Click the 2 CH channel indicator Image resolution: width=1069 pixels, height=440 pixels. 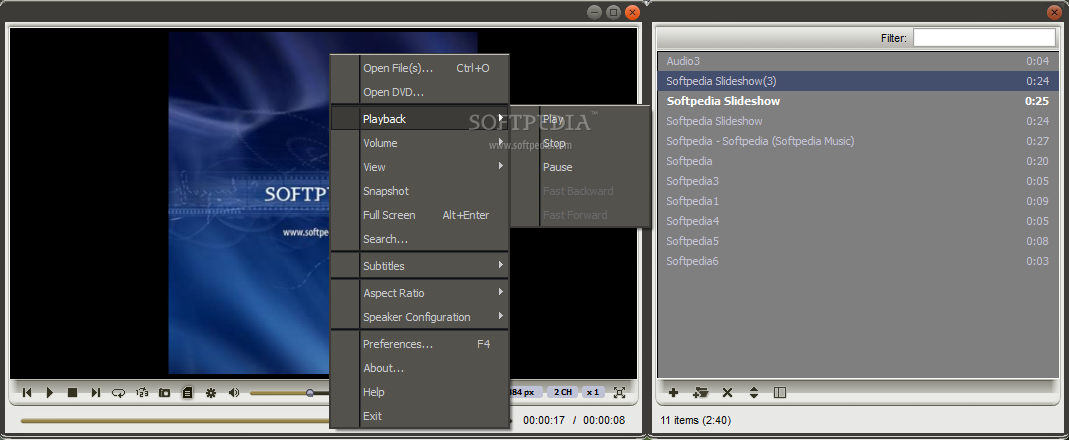click(x=562, y=392)
